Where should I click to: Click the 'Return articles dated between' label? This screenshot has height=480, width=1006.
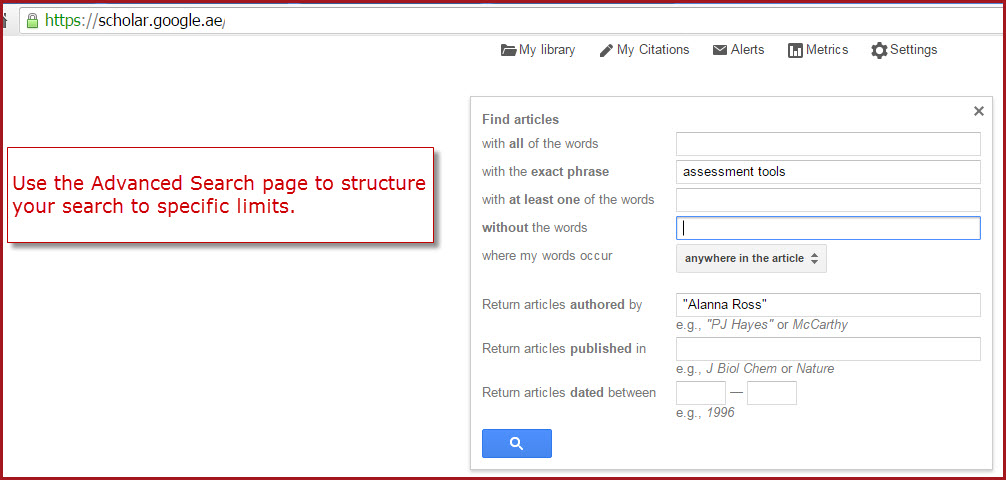pos(569,393)
